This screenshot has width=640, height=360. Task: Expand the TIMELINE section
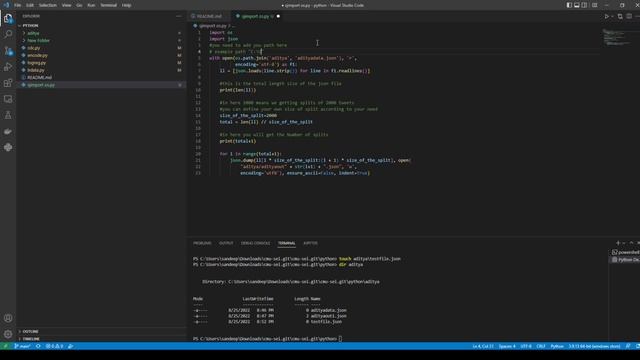tap(101, 339)
